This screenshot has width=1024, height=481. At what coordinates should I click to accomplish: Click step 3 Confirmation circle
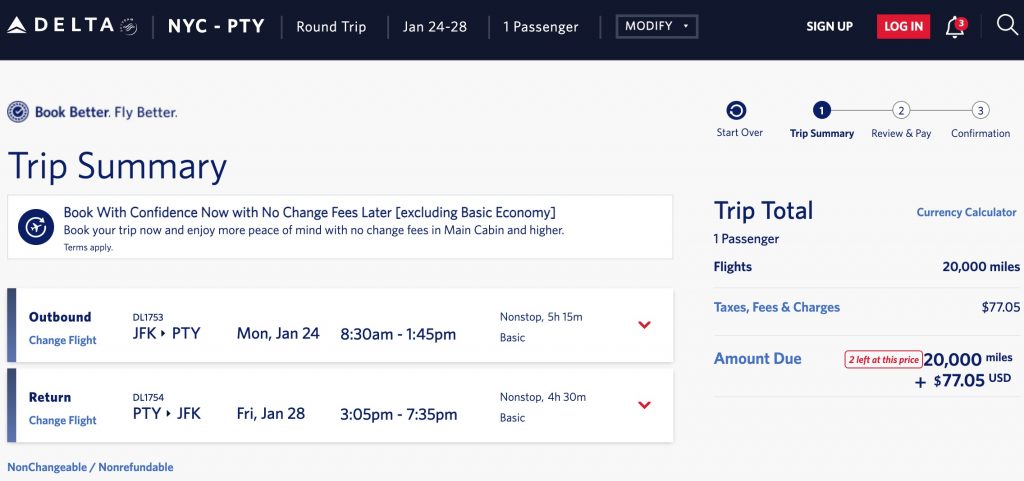pos(980,111)
